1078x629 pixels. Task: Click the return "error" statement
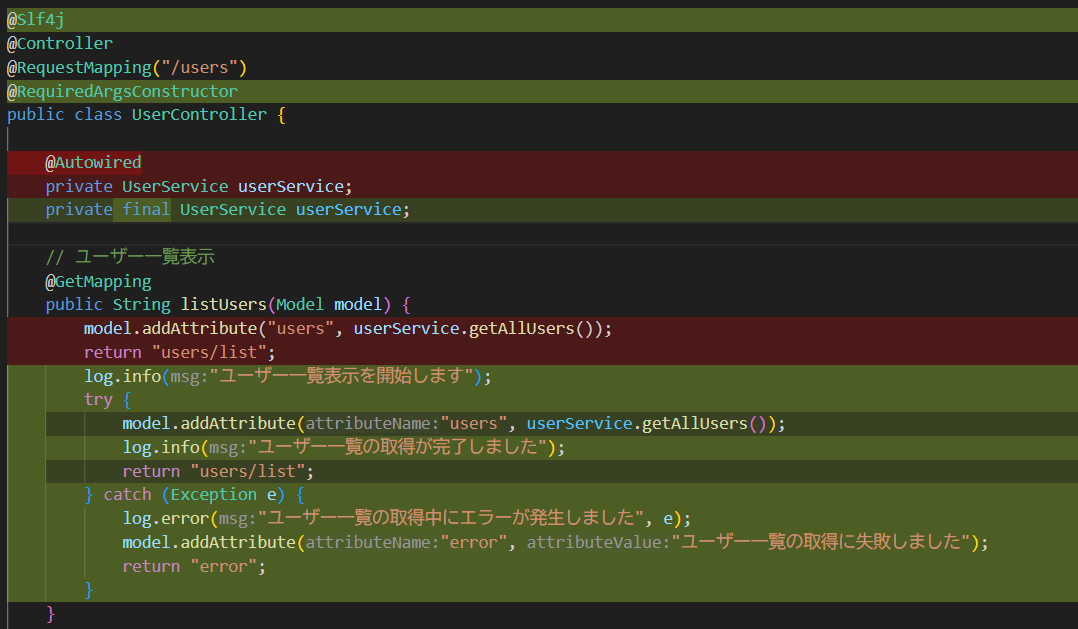(194, 566)
